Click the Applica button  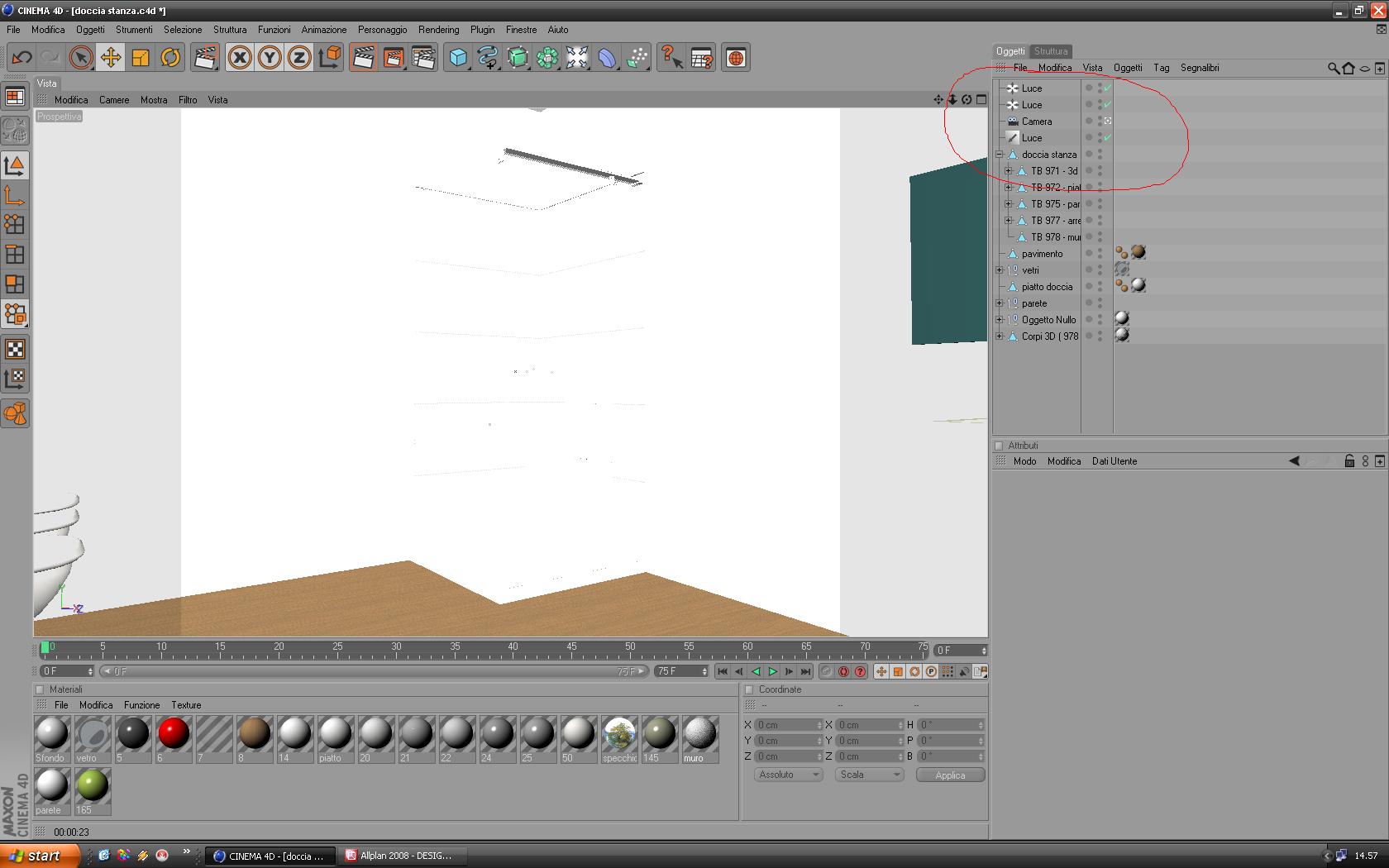pyautogui.click(x=950, y=775)
